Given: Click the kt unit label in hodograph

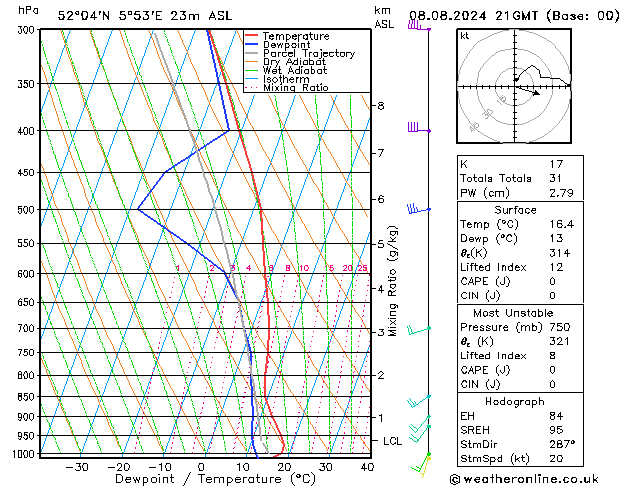Looking at the screenshot, I should pyautogui.click(x=465, y=36).
